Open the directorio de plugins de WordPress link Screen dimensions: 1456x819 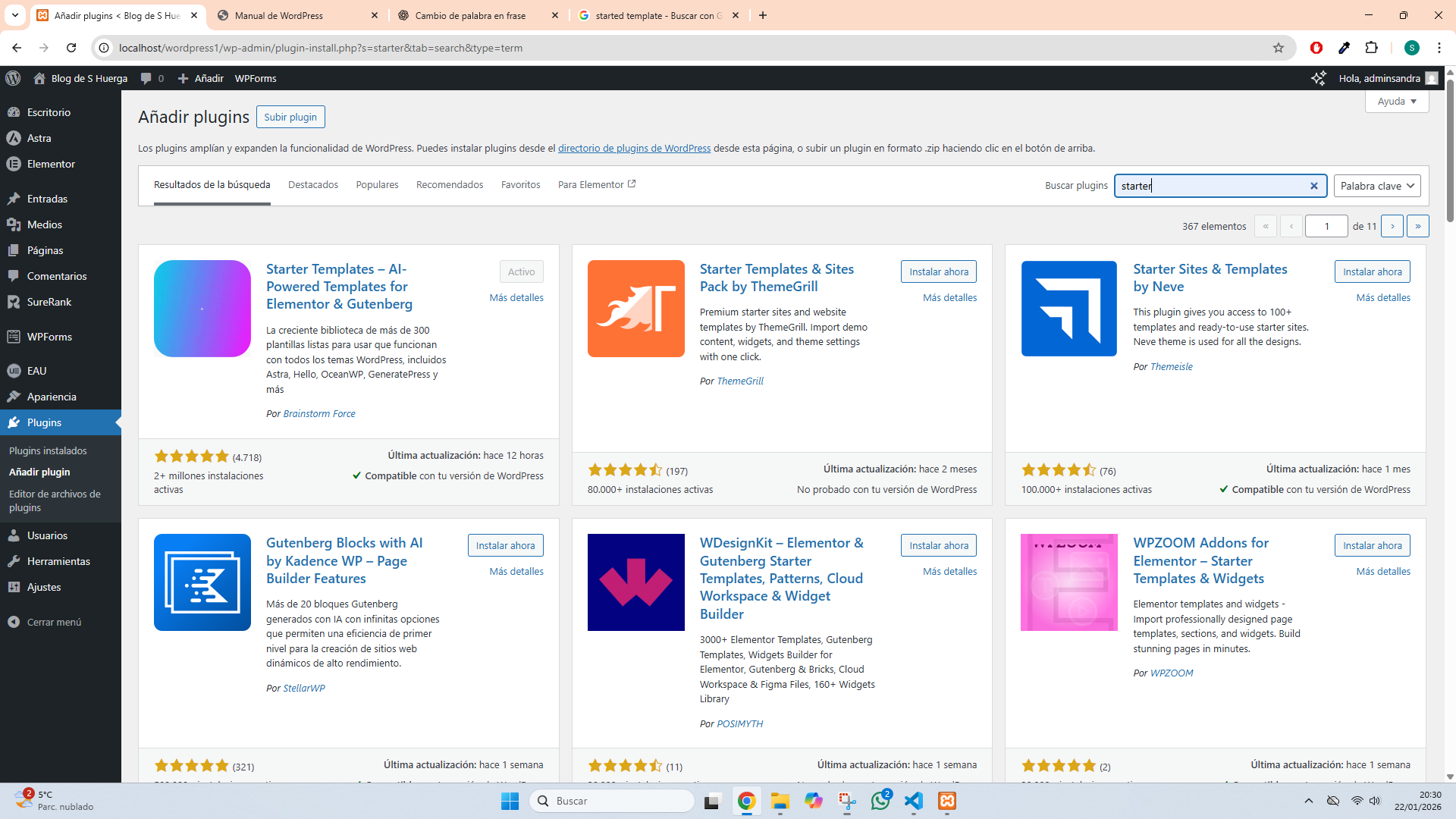click(x=634, y=148)
